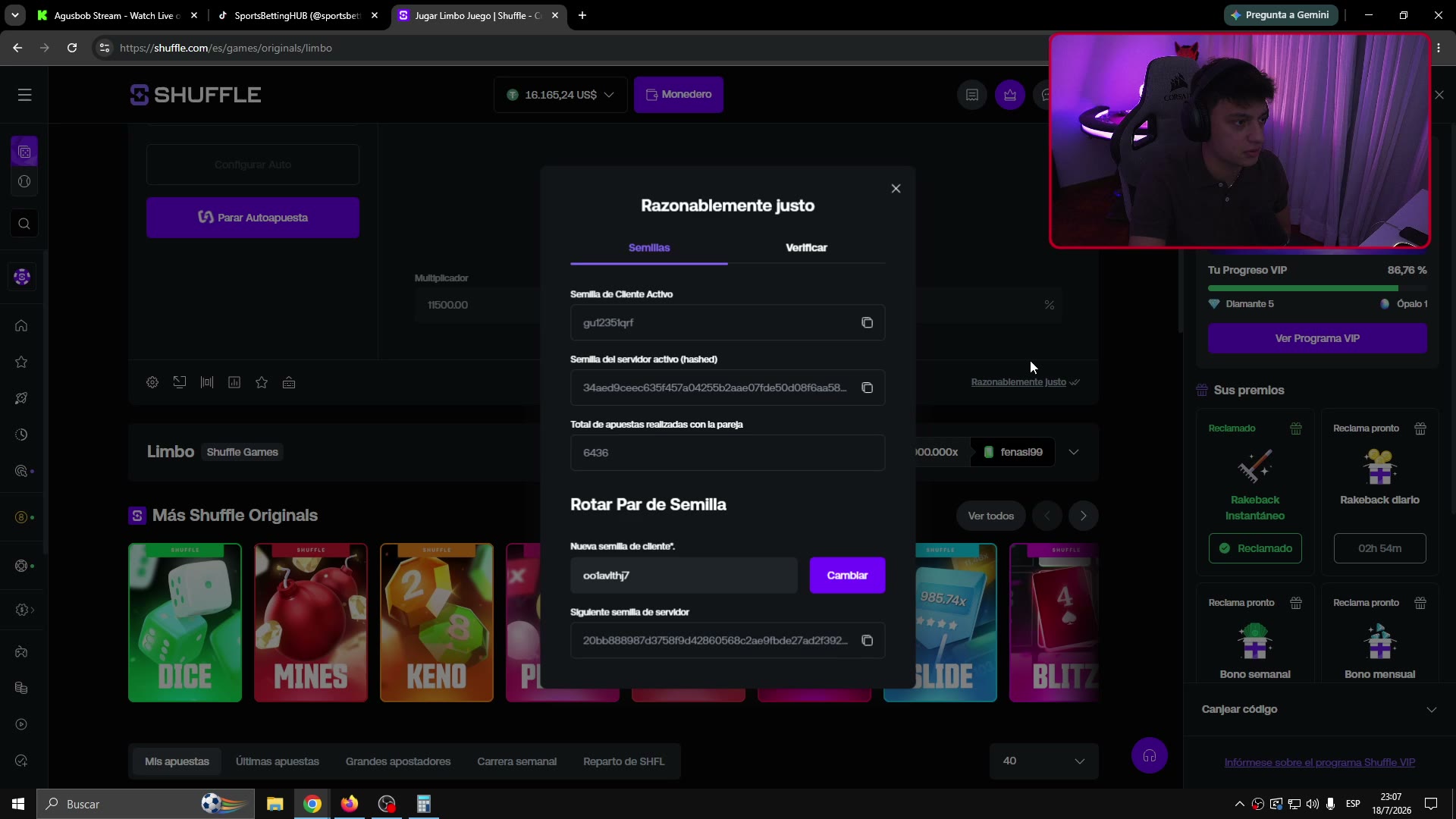Close the Razonablemente justo dialog
Image resolution: width=1456 pixels, height=819 pixels.
click(896, 188)
